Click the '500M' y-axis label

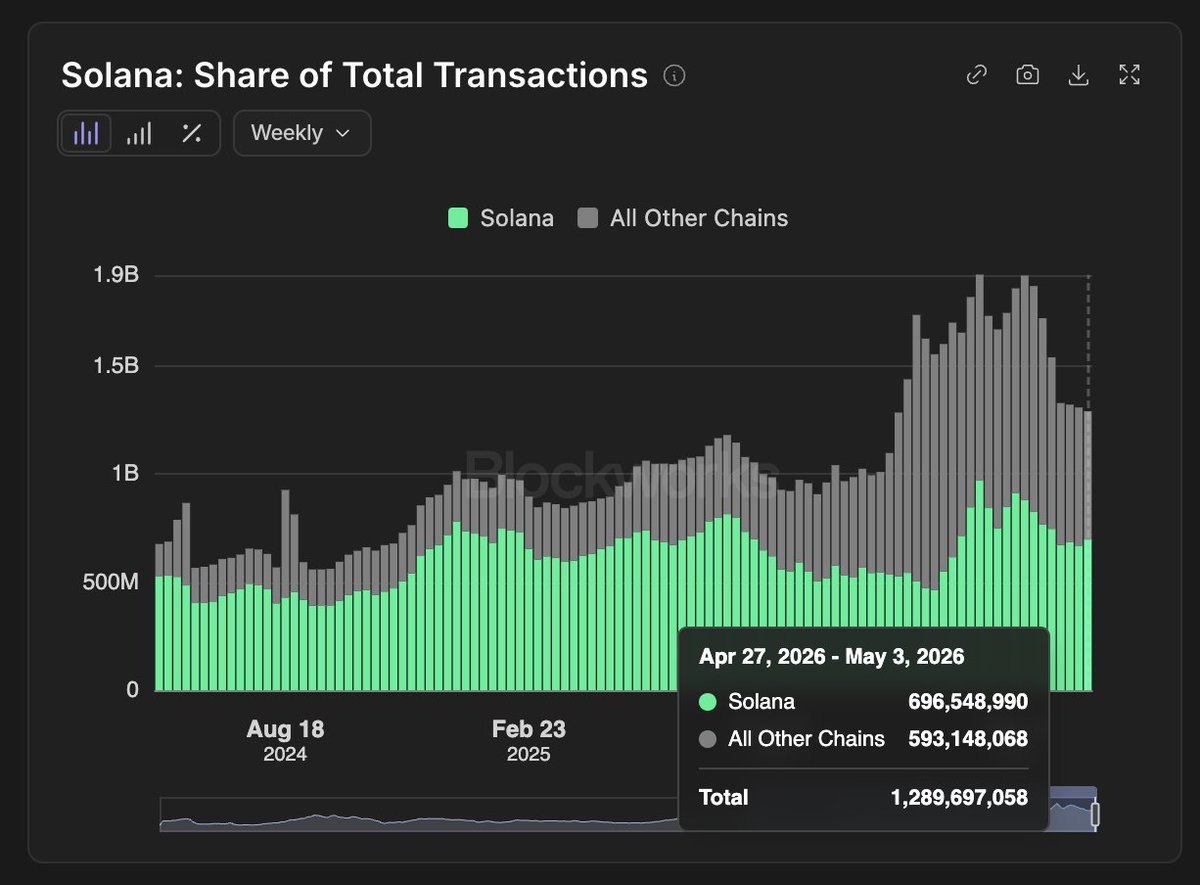(110, 582)
